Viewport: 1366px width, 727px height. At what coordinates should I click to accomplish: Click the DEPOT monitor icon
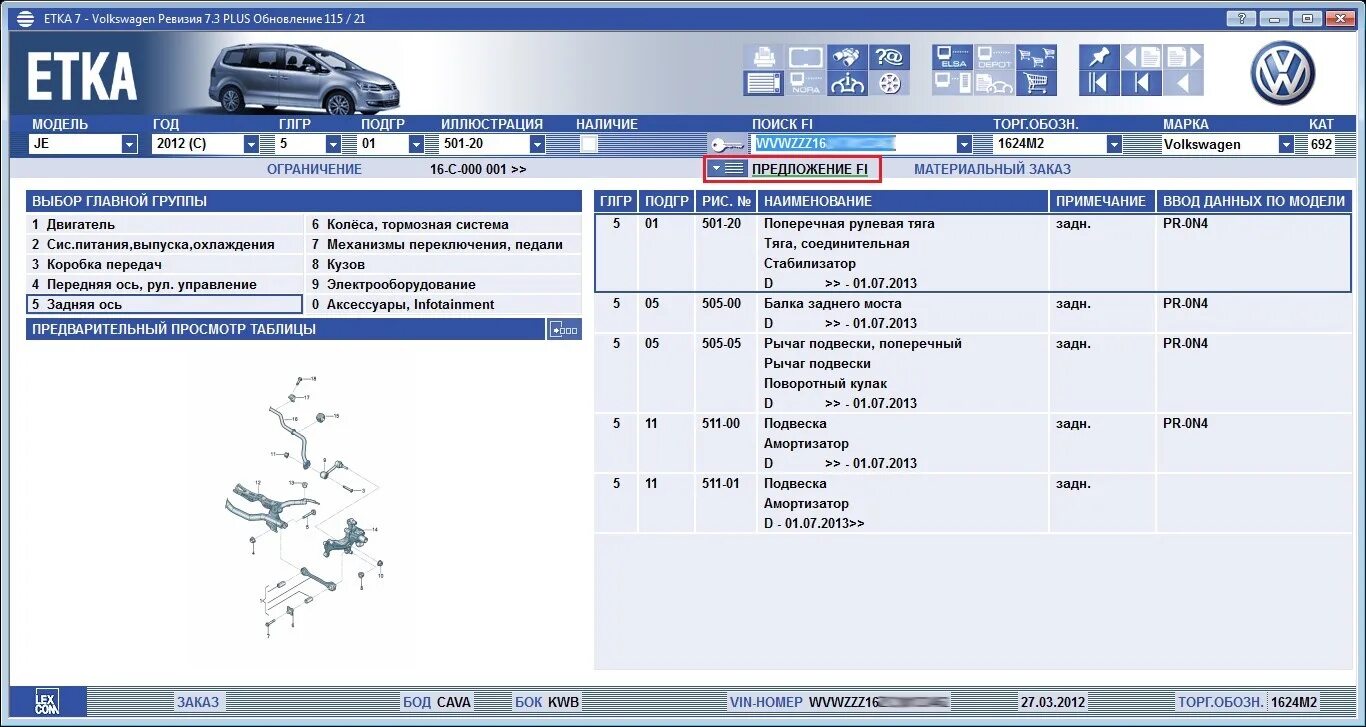coord(994,57)
